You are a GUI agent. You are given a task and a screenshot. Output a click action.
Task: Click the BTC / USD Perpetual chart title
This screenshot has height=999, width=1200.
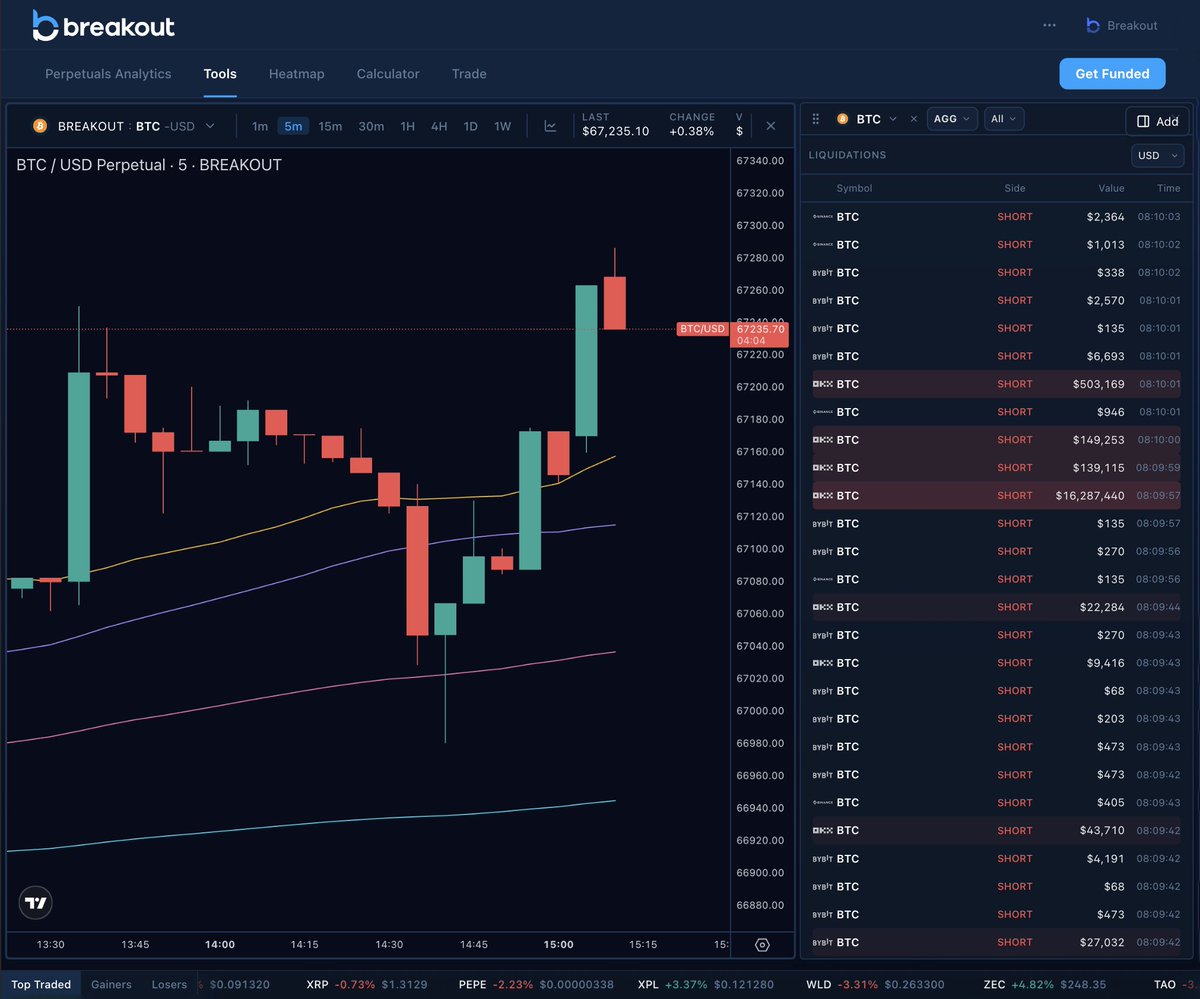point(149,165)
